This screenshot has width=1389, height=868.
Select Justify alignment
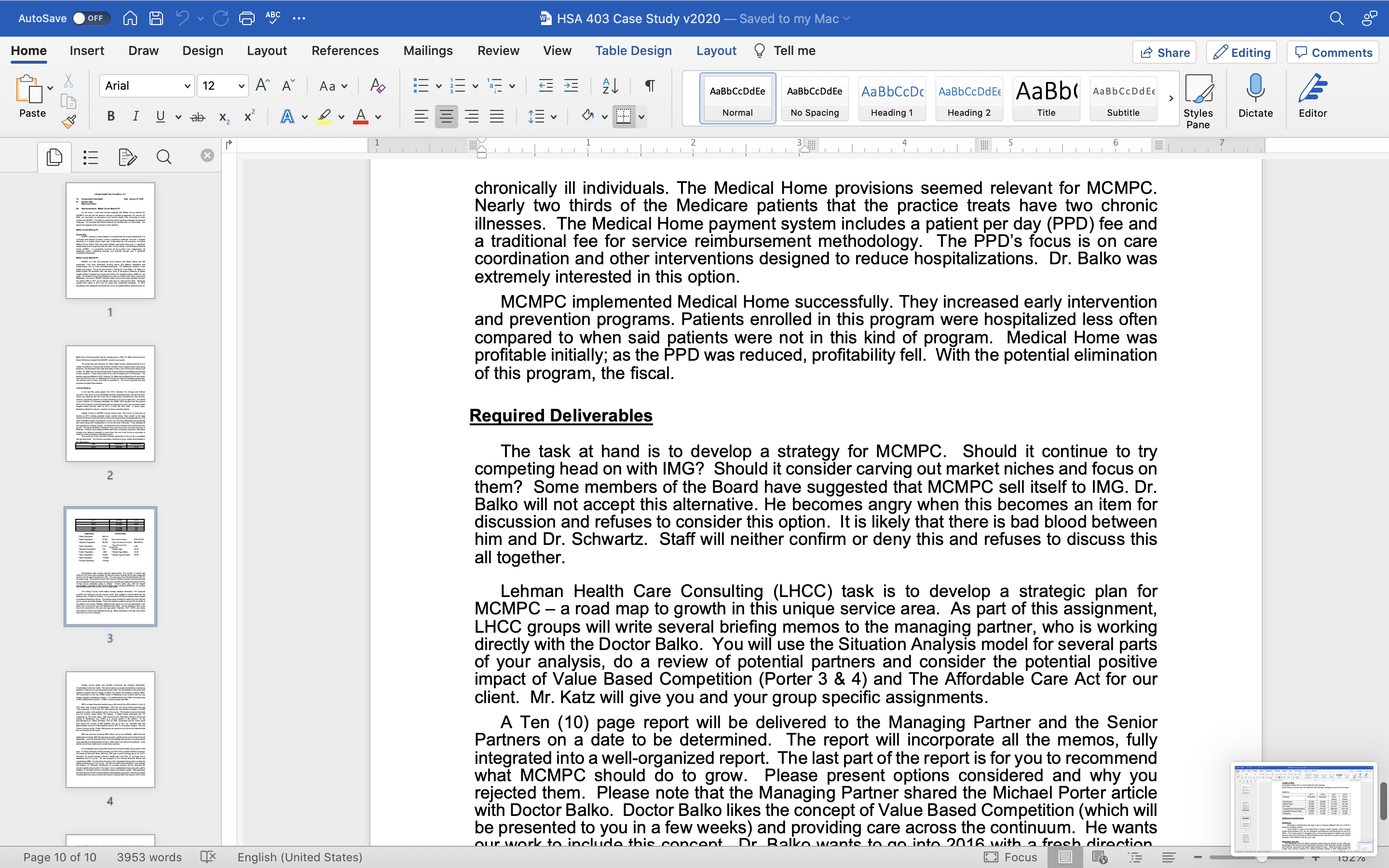496,117
